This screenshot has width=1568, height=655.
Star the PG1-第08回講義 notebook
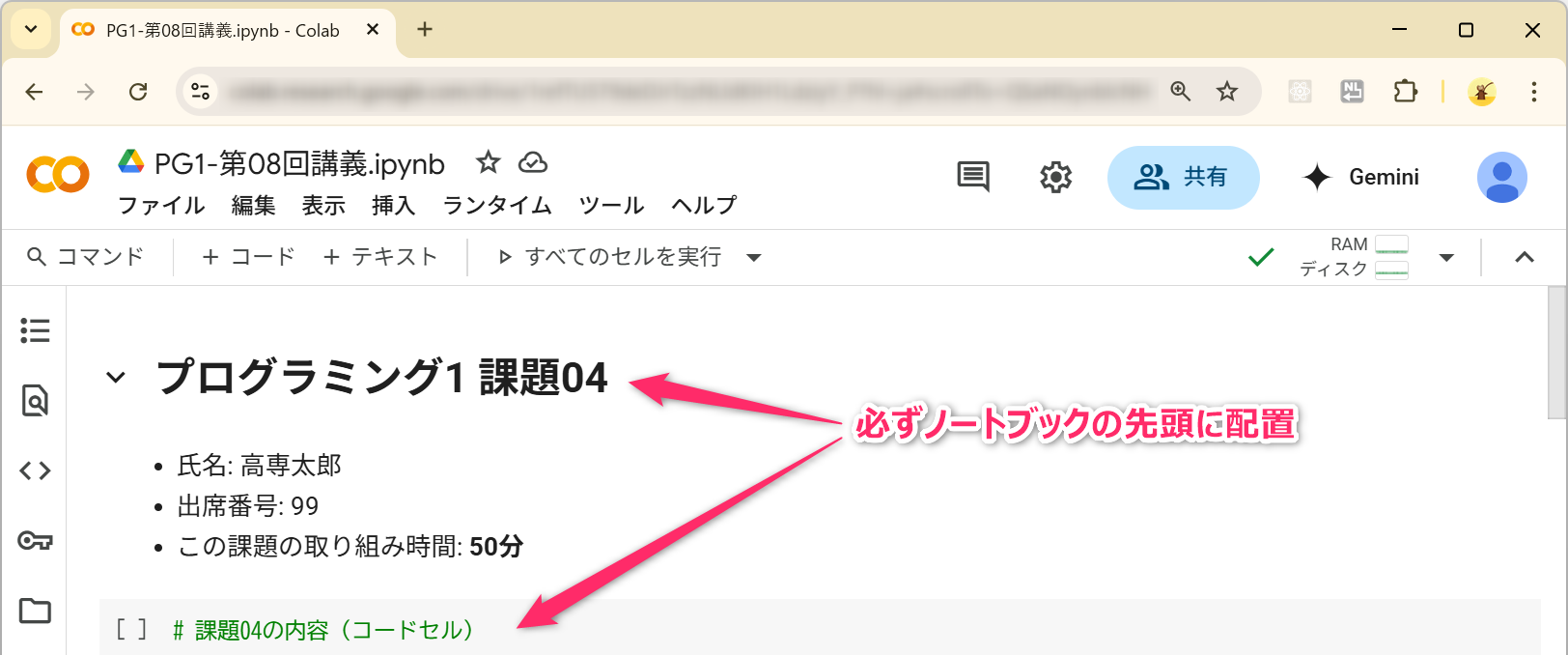click(489, 162)
